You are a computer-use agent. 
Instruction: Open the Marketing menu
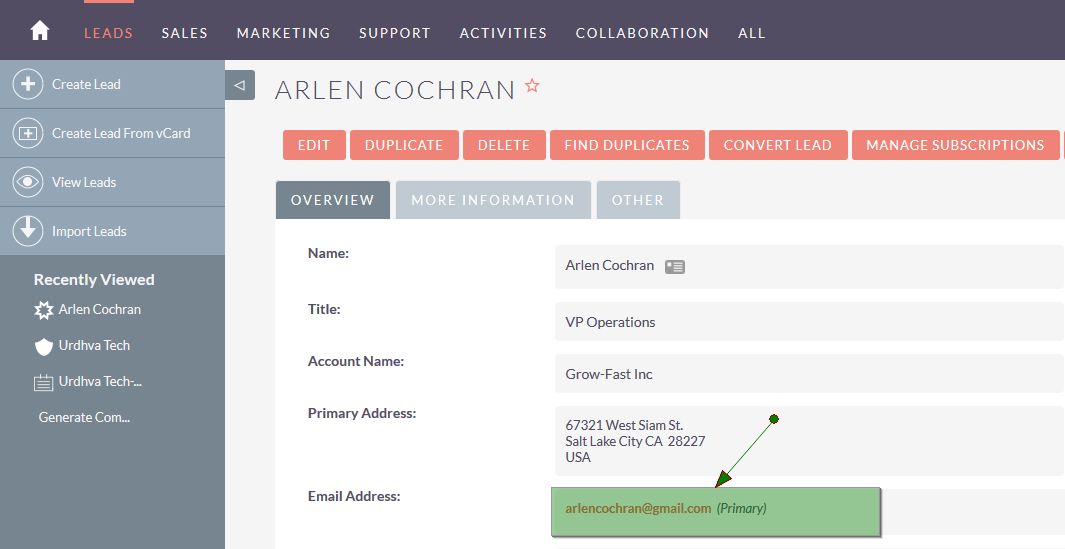[x=283, y=33]
